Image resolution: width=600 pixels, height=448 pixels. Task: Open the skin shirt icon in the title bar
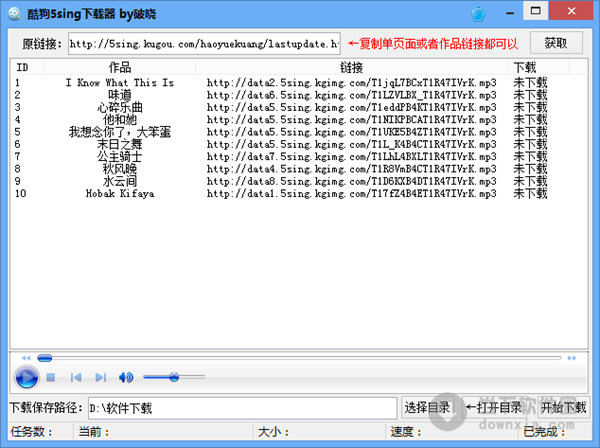478,15
